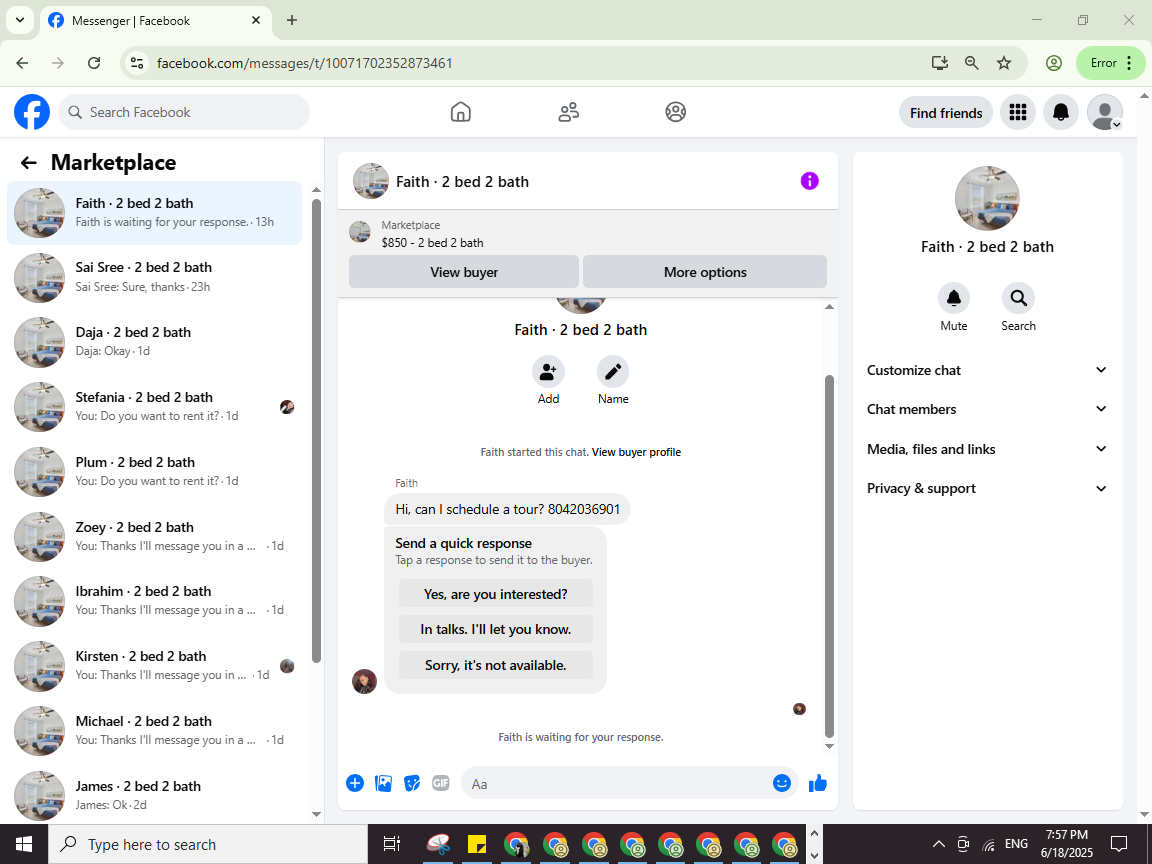Open the Messenger | Facebook browser tab
Screen dimensions: 1152x864
coord(154,21)
